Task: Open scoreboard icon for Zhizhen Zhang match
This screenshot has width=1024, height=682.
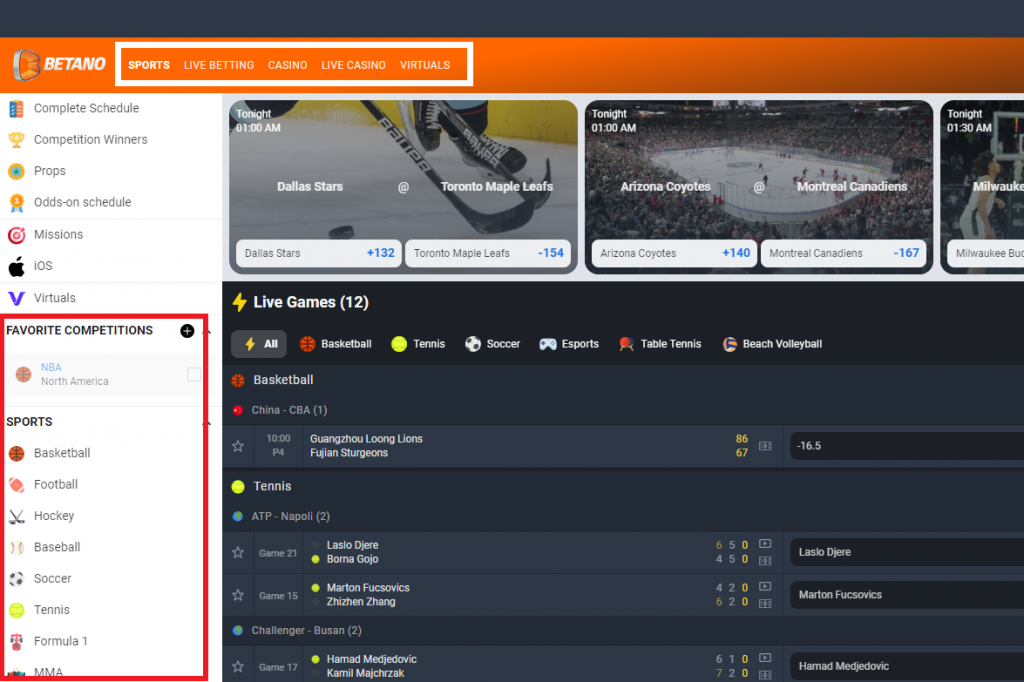Action: [x=765, y=603]
